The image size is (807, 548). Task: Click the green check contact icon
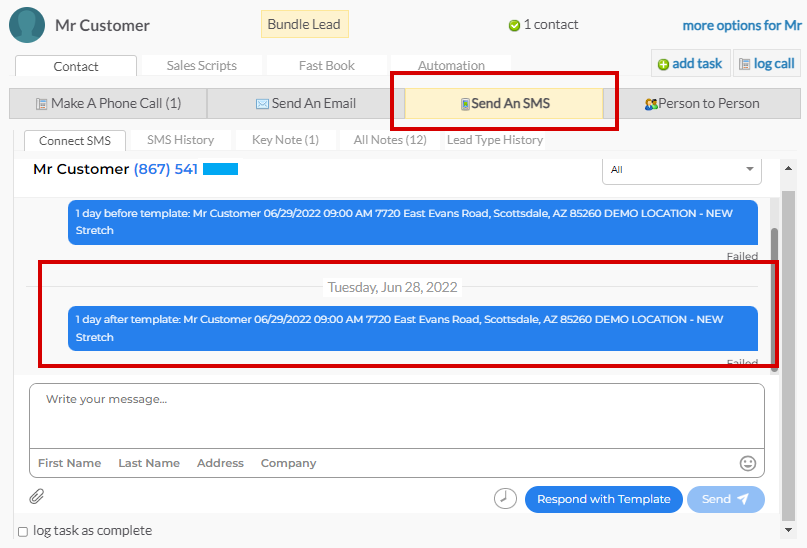(x=514, y=25)
